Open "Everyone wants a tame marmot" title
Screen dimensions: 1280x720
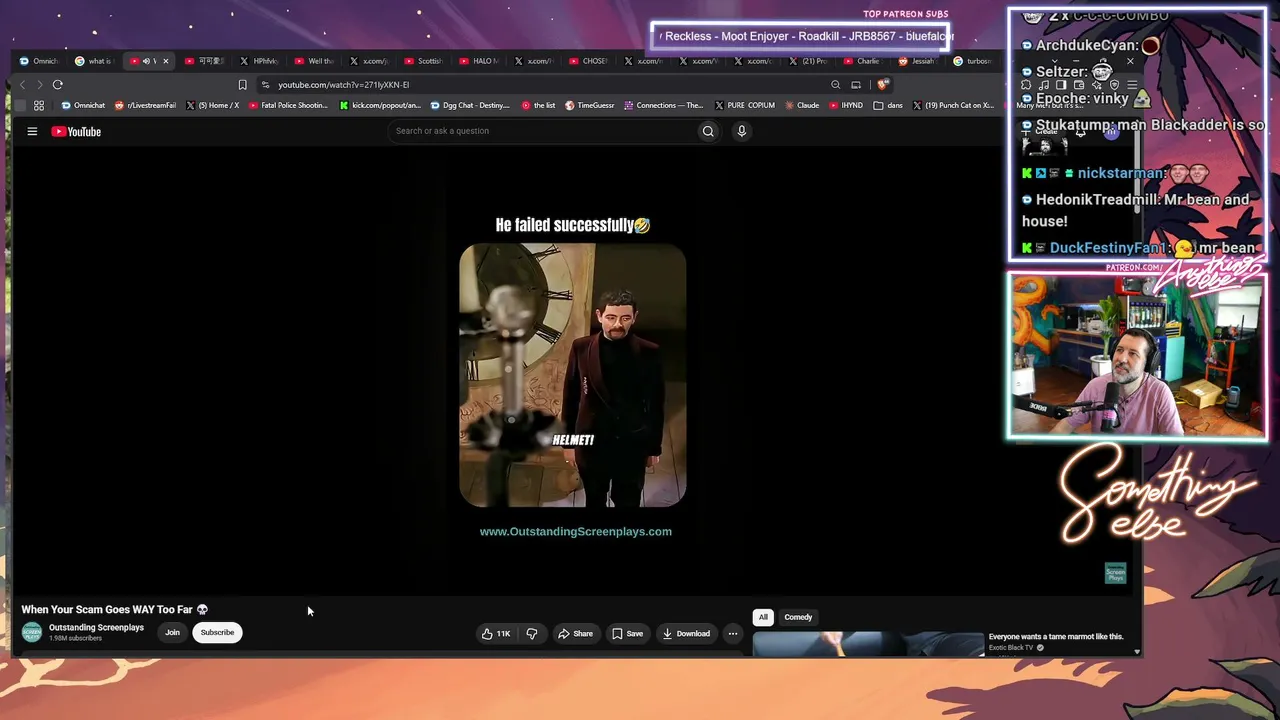[x=1056, y=637]
